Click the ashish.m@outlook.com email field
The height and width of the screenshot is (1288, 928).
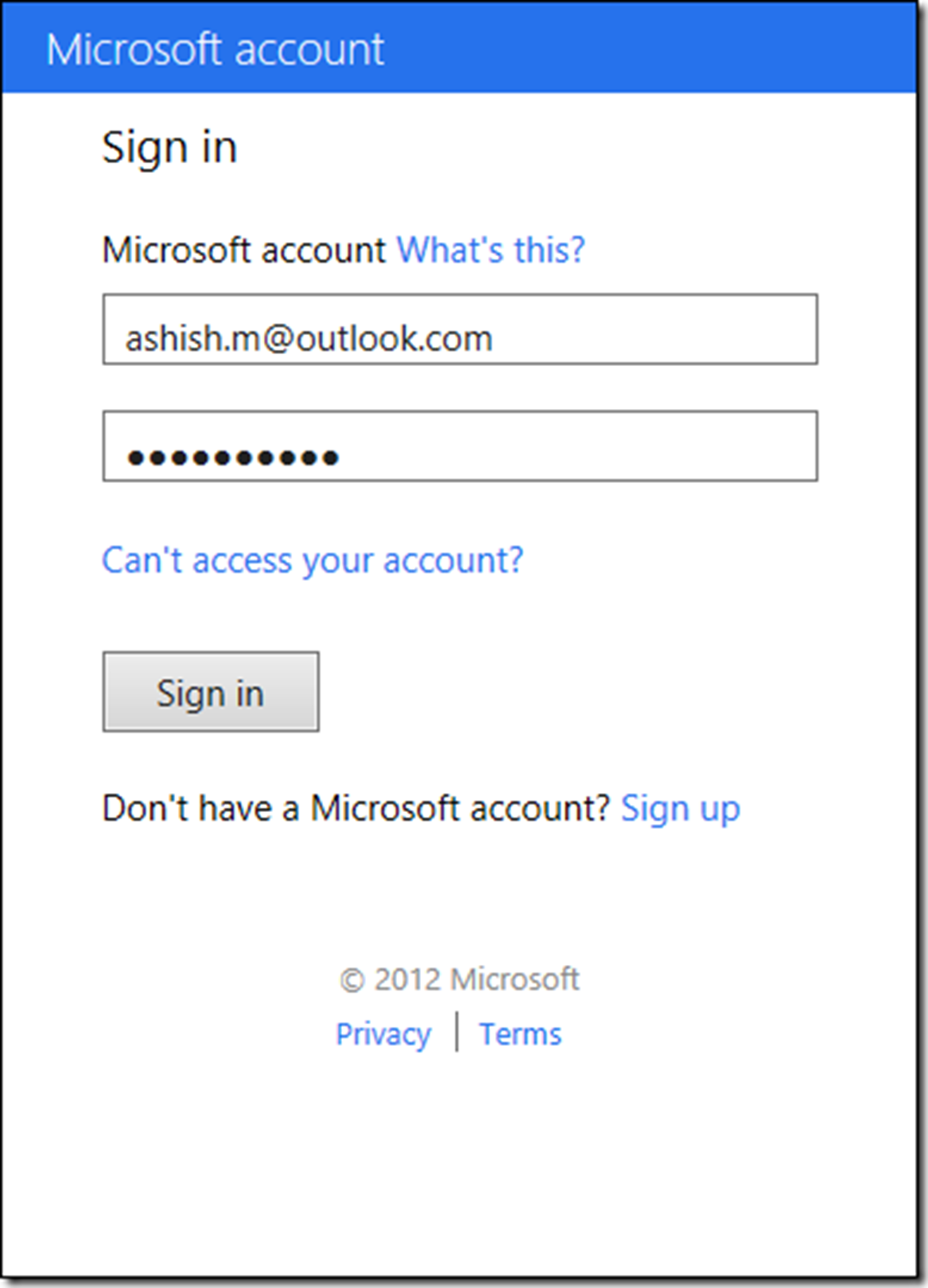[460, 330]
